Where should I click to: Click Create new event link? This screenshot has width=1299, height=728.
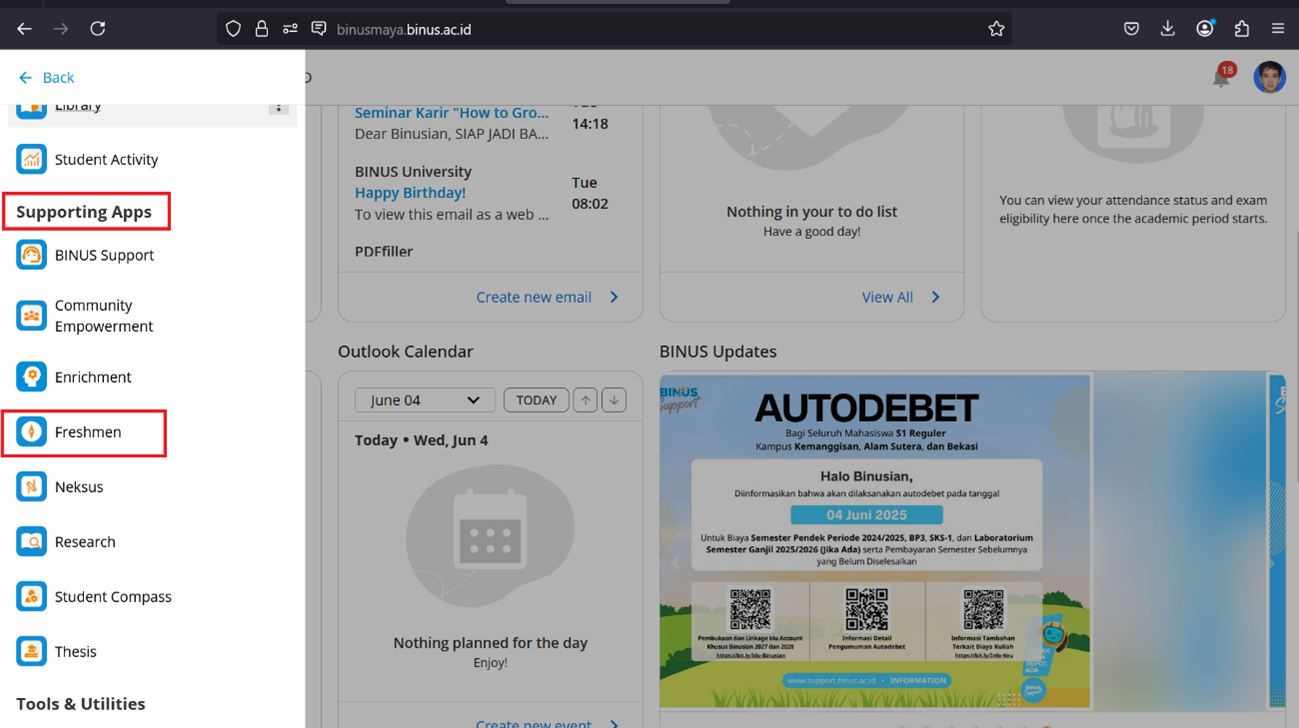(547, 722)
